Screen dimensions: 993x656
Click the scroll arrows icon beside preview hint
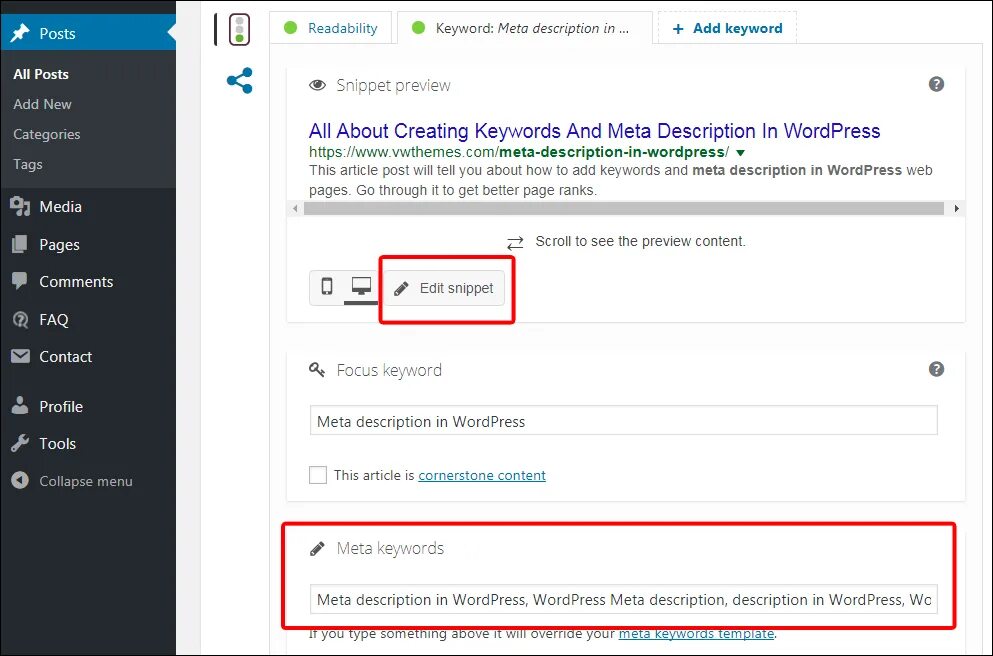(x=515, y=243)
